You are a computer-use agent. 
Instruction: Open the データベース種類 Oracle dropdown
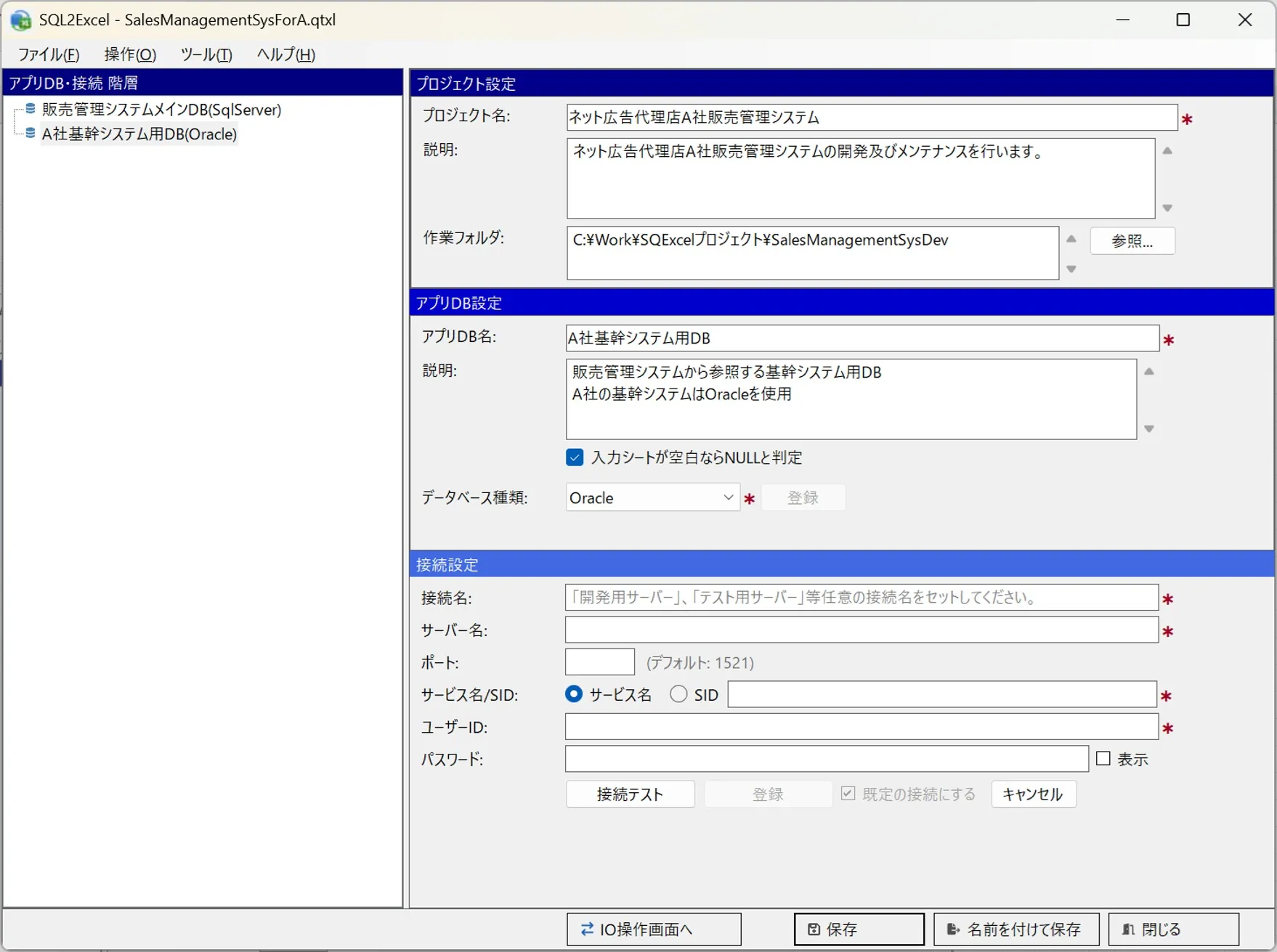[652, 497]
